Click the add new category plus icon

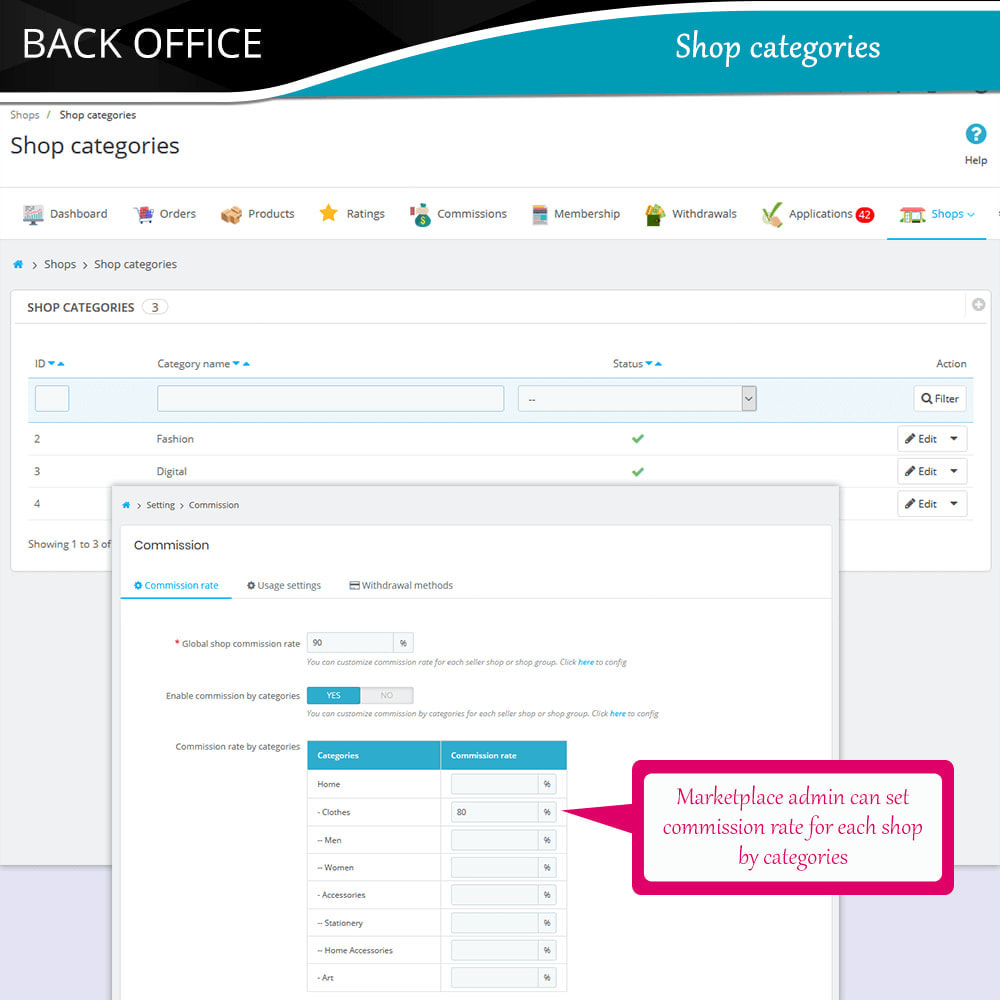(978, 305)
